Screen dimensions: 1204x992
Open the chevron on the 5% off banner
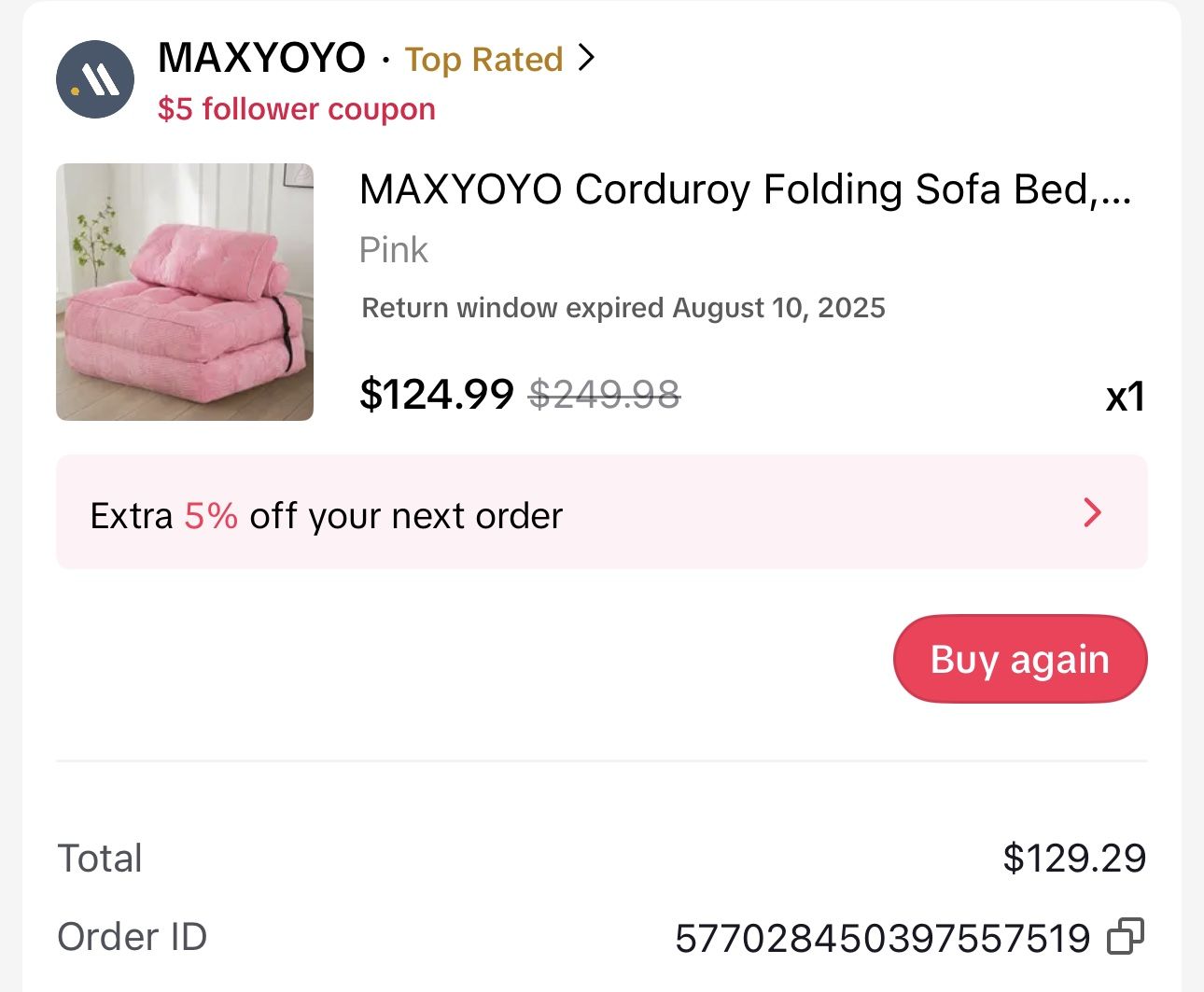pyautogui.click(x=1092, y=512)
